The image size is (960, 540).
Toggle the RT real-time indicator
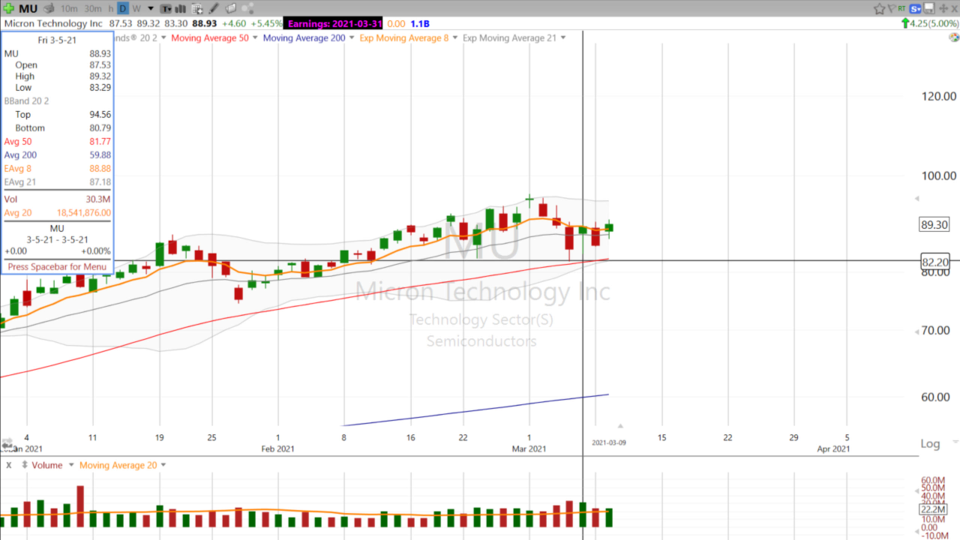[902, 9]
